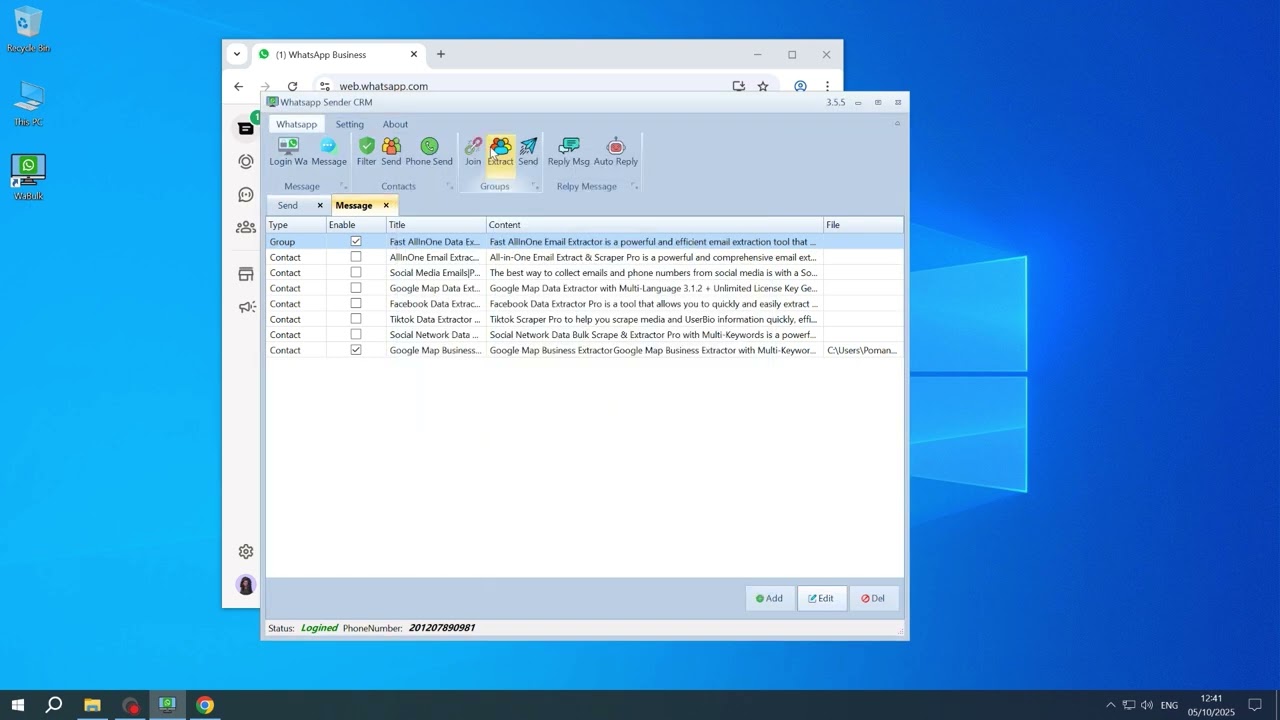Open WhatsApp profile avatar in browser sidebar

click(x=246, y=585)
